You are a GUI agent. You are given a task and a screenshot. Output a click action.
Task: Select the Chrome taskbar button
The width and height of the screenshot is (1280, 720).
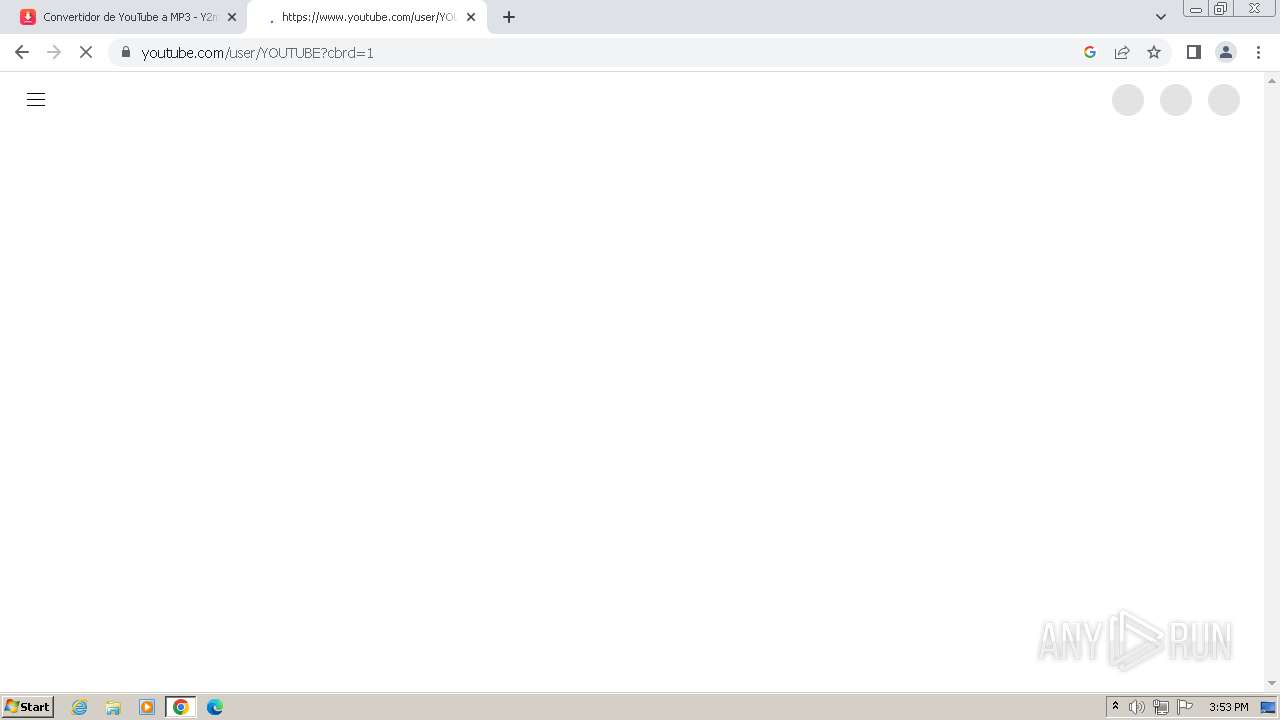pyautogui.click(x=181, y=707)
